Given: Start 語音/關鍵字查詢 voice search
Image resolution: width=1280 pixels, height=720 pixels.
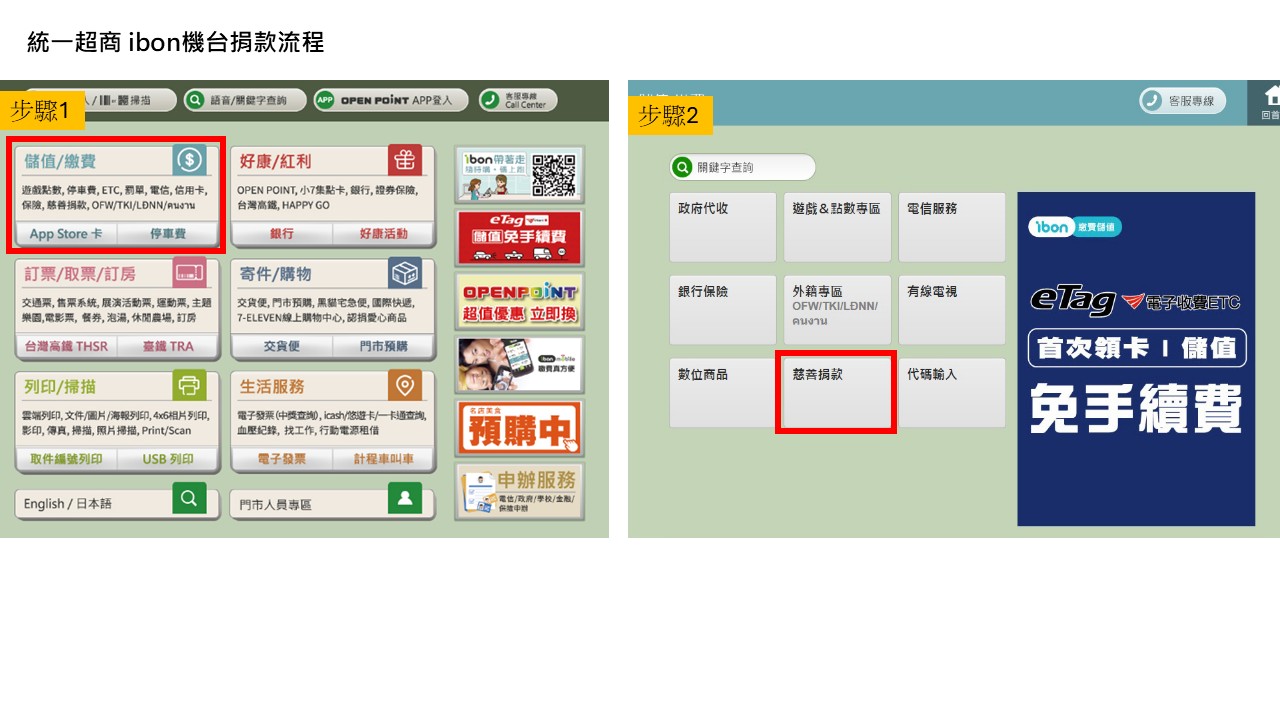Looking at the screenshot, I should coord(244,99).
